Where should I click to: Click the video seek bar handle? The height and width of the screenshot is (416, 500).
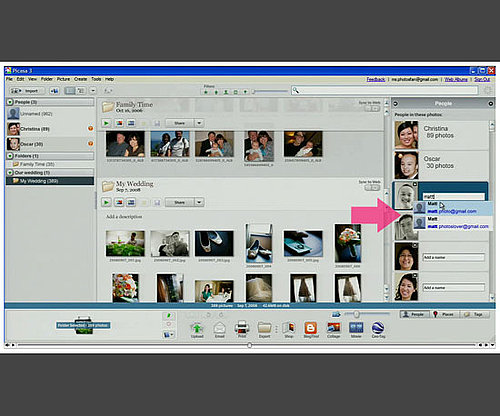[x=249, y=345]
